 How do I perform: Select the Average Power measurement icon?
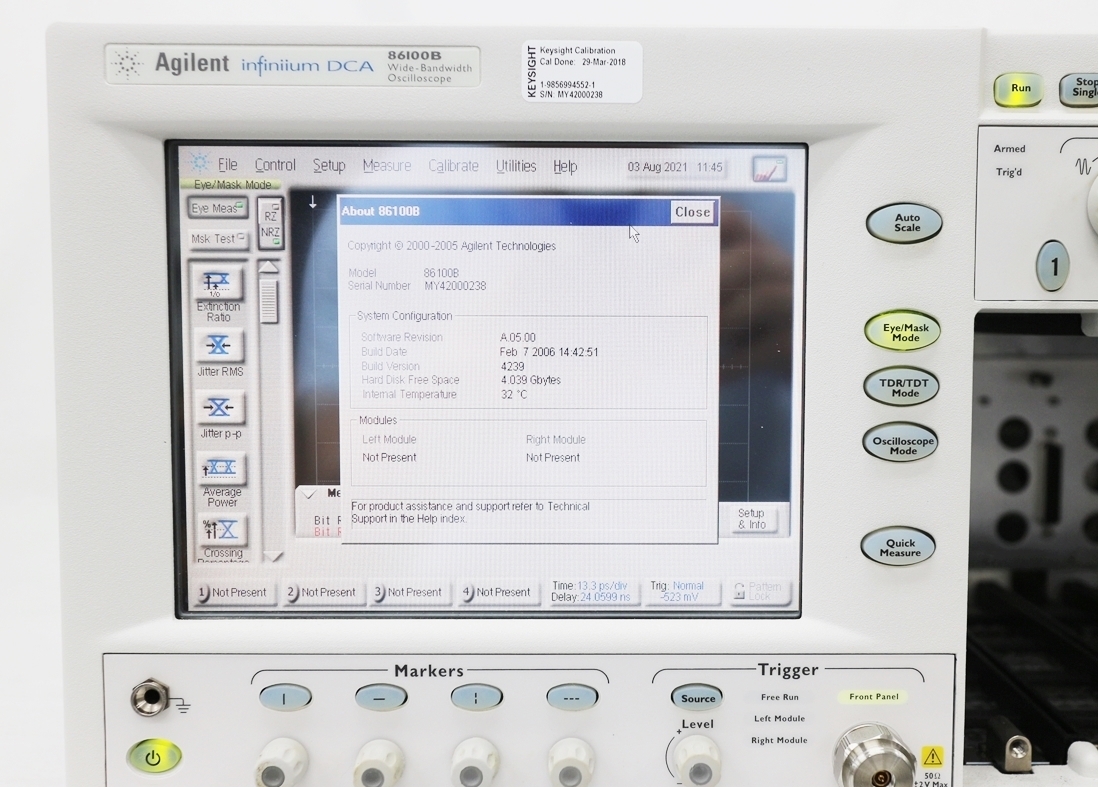pyautogui.click(x=221, y=468)
